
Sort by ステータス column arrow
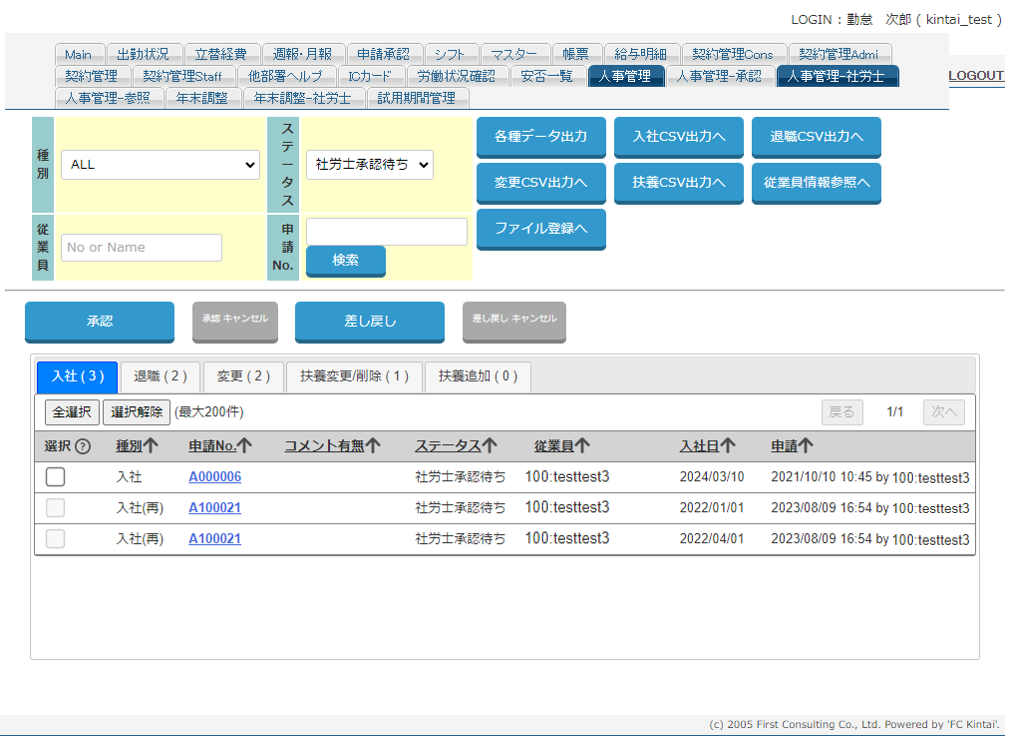[489, 447]
